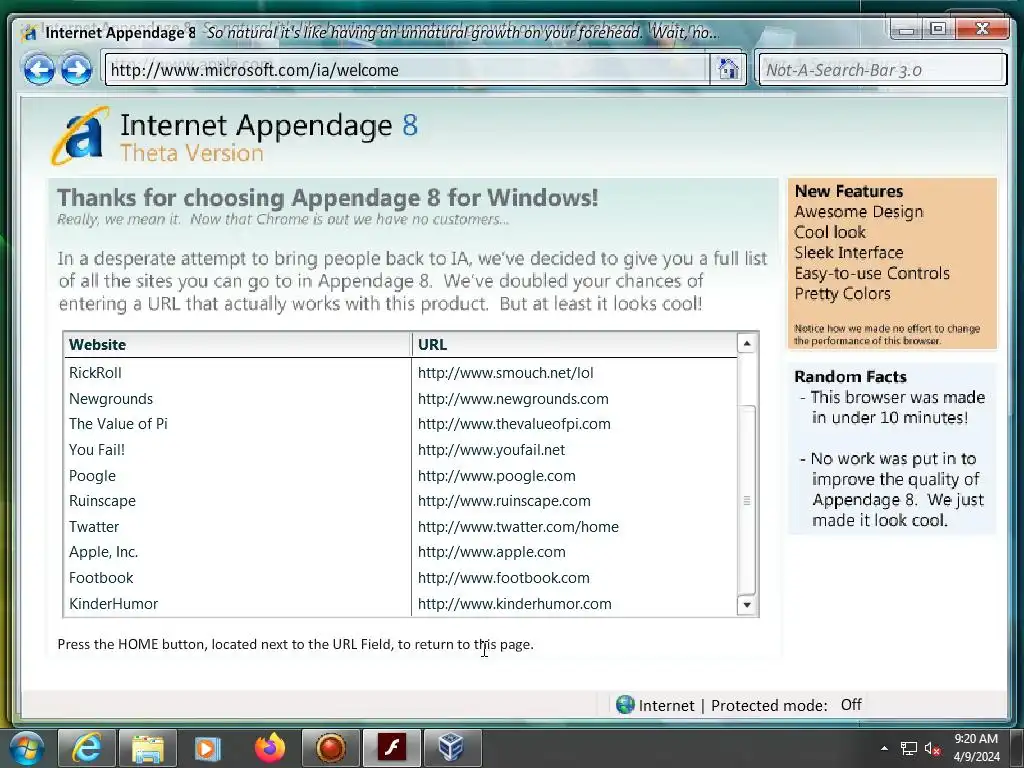
Task: Open the Windows Media Player taskbar icon
Action: coord(208,748)
